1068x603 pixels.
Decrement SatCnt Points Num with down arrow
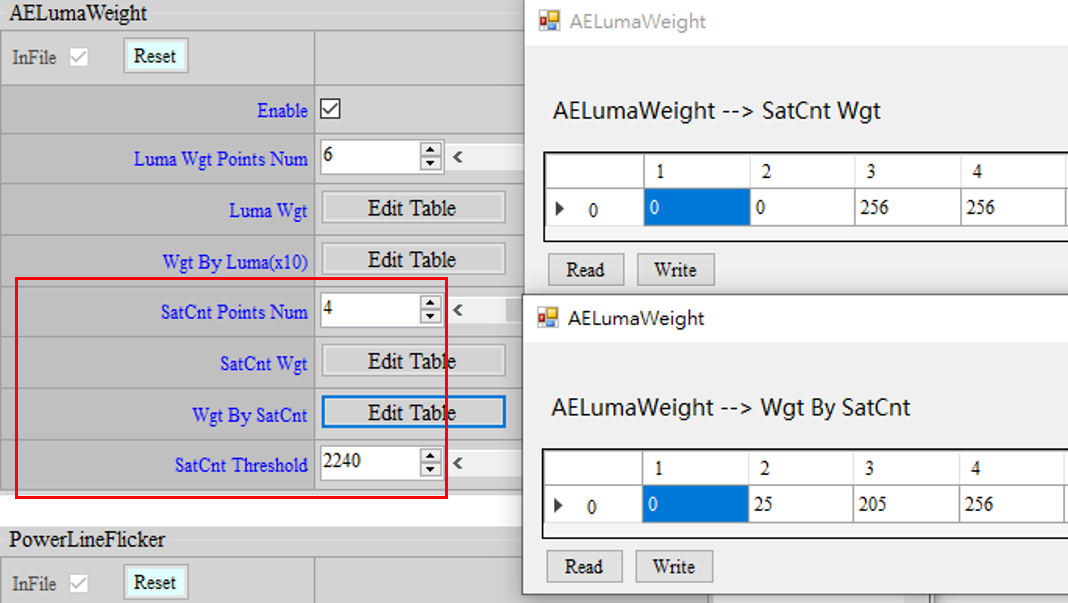[431, 315]
